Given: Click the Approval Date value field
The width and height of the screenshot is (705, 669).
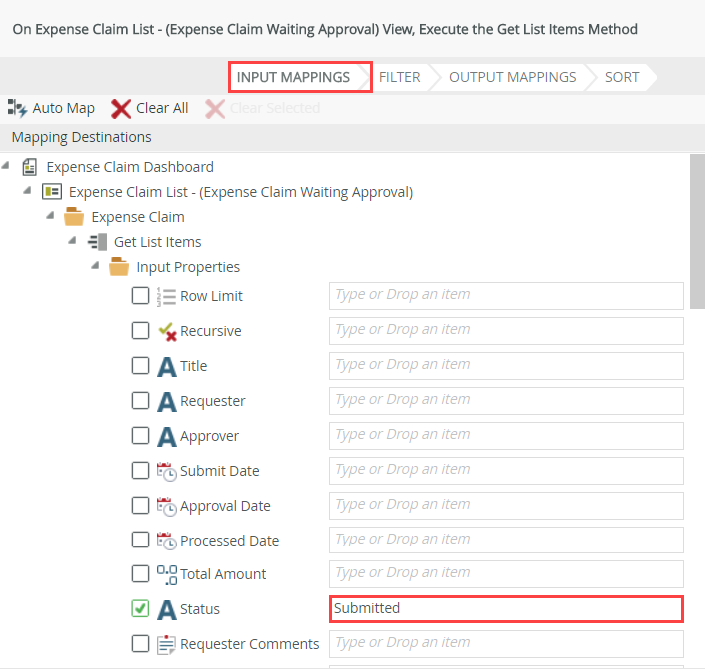Looking at the screenshot, I should coord(506,506).
